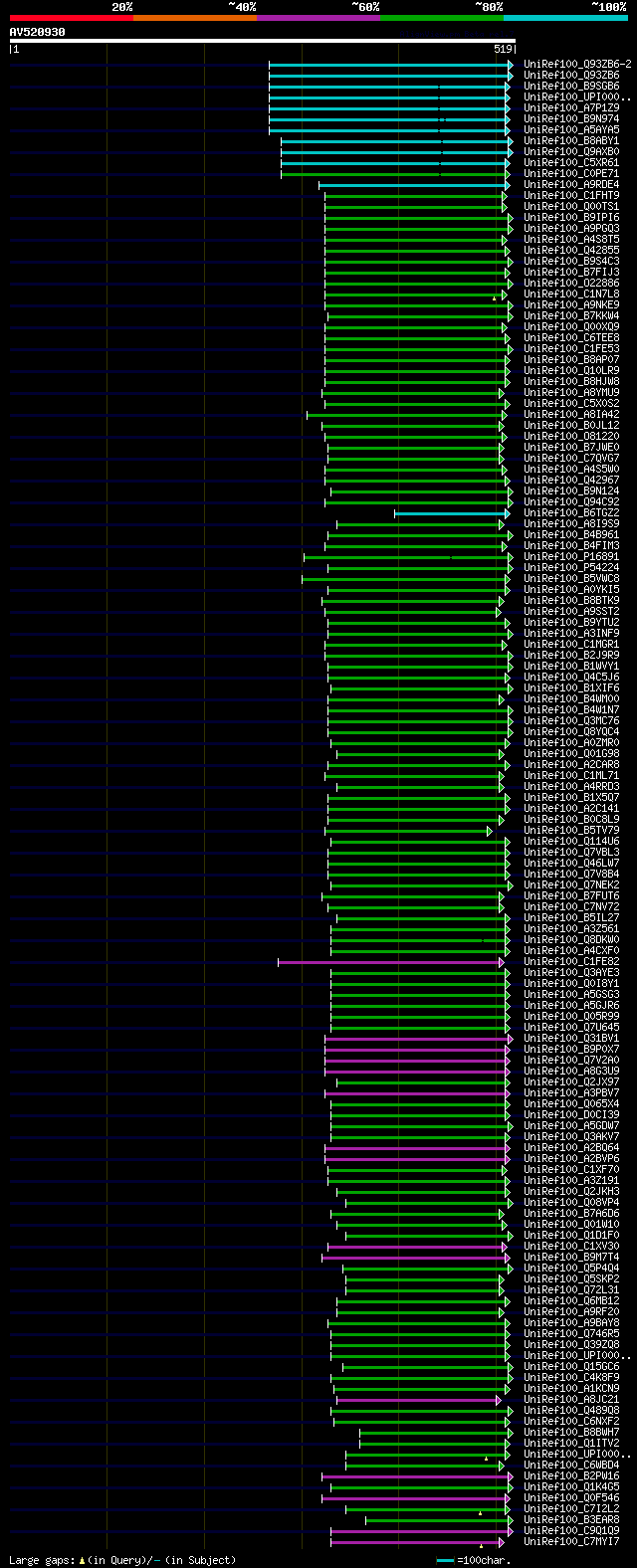Select hit label UniRef100_B4WM00

click(571, 698)
